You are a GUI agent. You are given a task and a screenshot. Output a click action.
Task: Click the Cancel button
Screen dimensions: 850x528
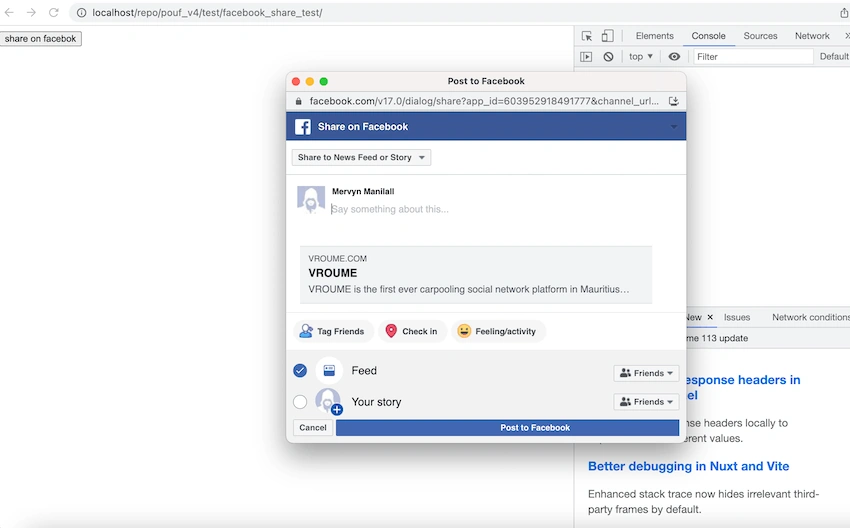[313, 428]
